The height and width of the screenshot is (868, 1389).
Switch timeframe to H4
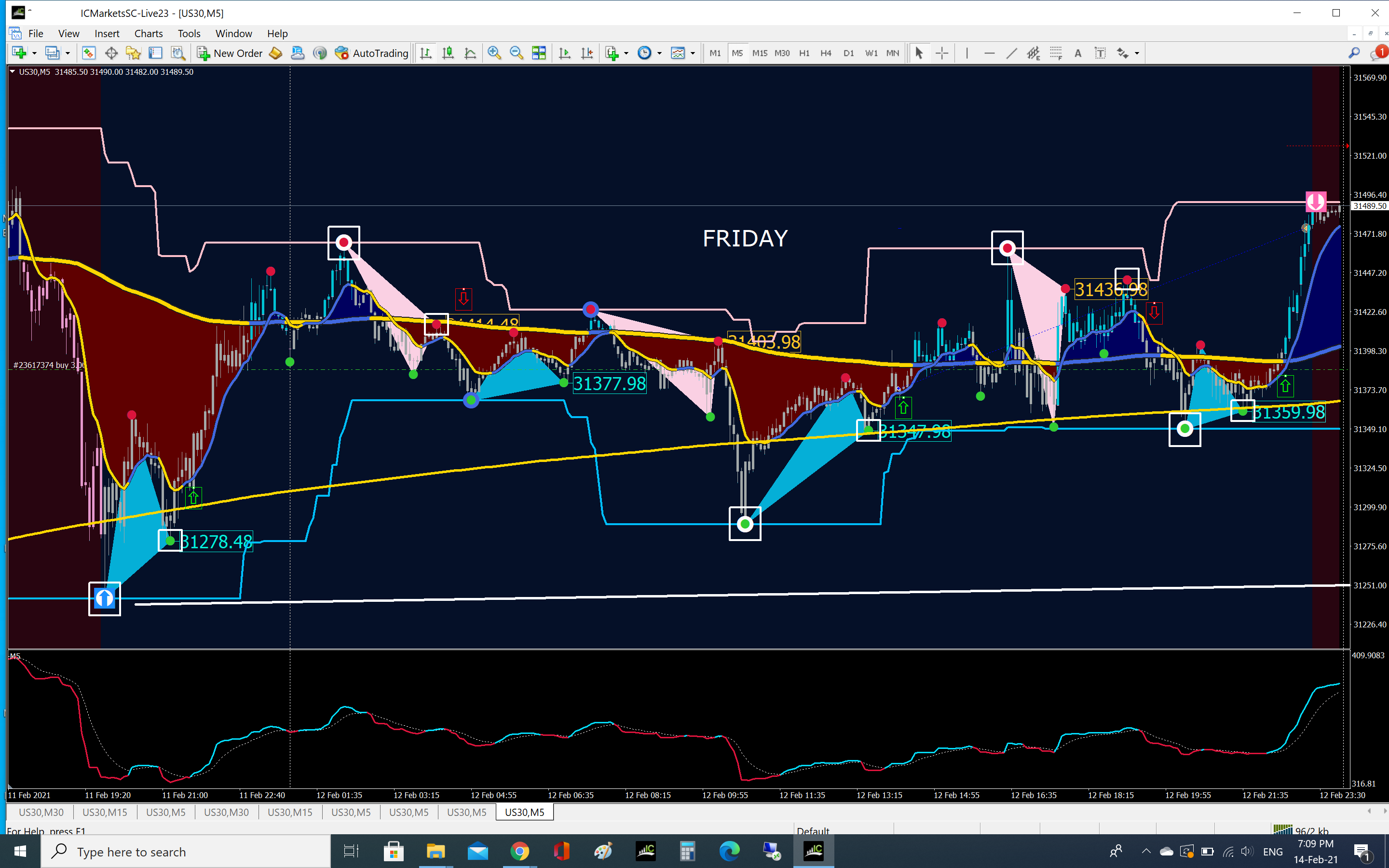pos(825,53)
